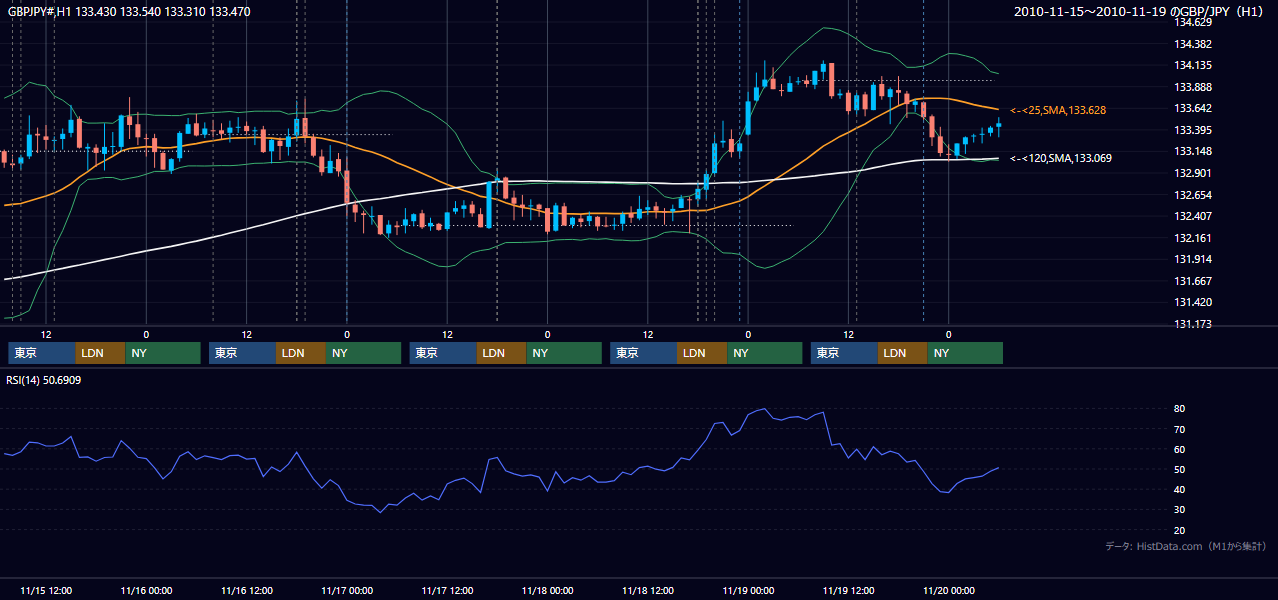The width and height of the screenshot is (1278, 600).
Task: Select the 25 SMA 133.628 label
Action: click(1058, 110)
